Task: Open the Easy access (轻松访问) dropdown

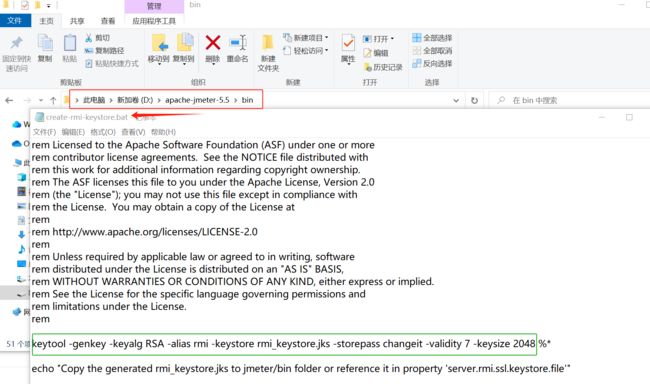Action: tap(306, 51)
